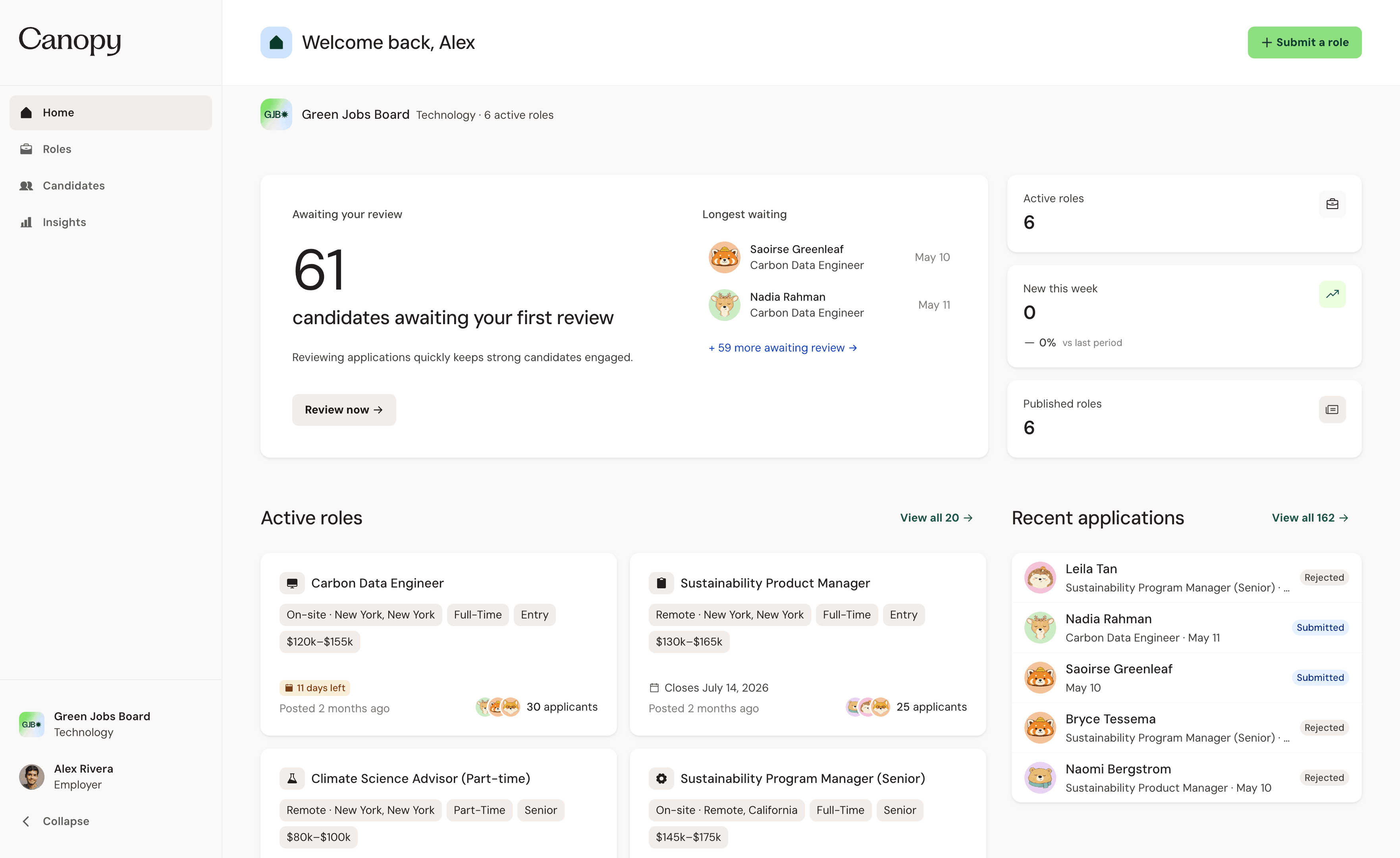Open Sustainability Program Manager (Senior) role title

[802, 779]
